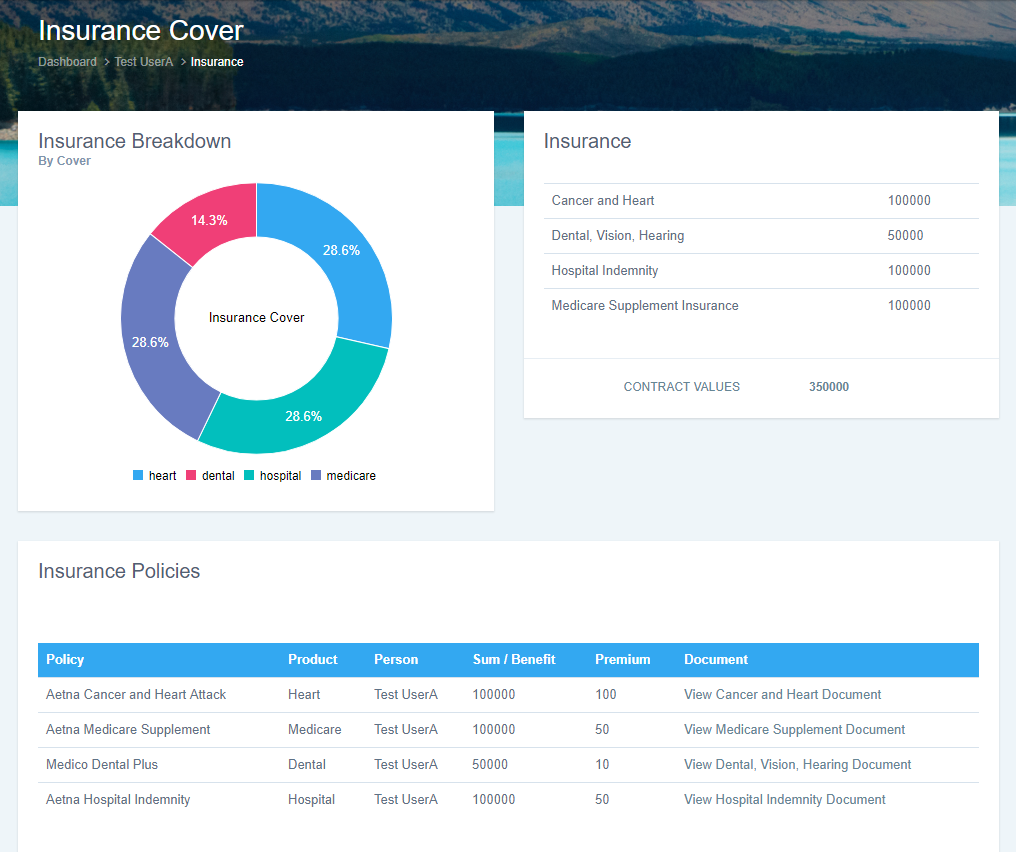Click the premium value 100

pyautogui.click(x=605, y=695)
